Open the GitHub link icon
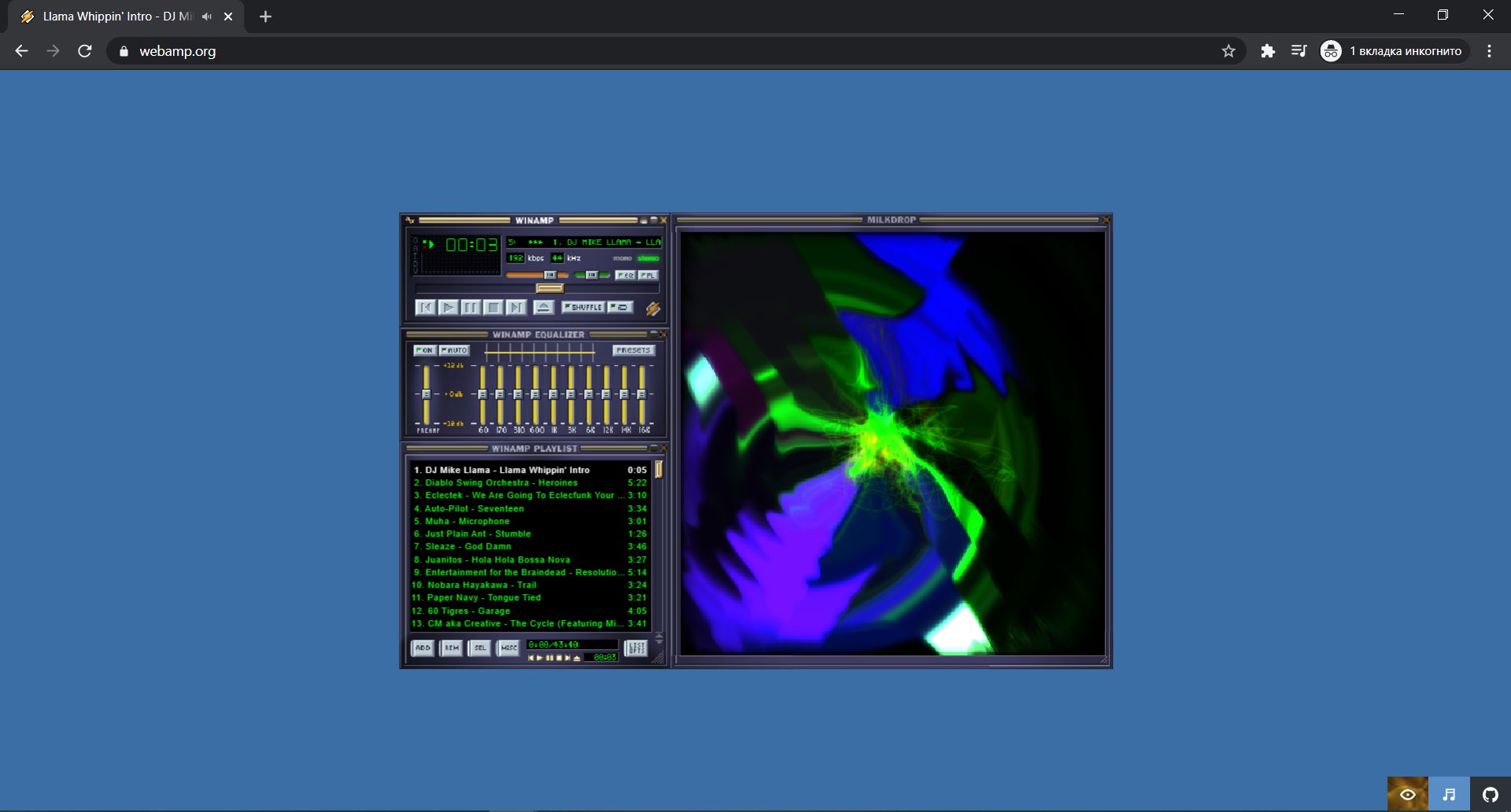Viewport: 1511px width, 812px height. [x=1491, y=795]
